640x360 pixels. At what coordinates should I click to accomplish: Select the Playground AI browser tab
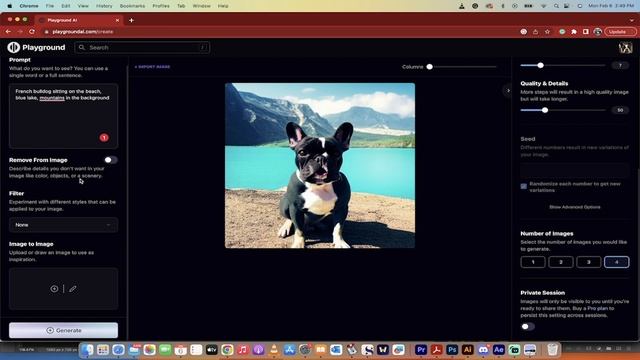tap(78, 20)
